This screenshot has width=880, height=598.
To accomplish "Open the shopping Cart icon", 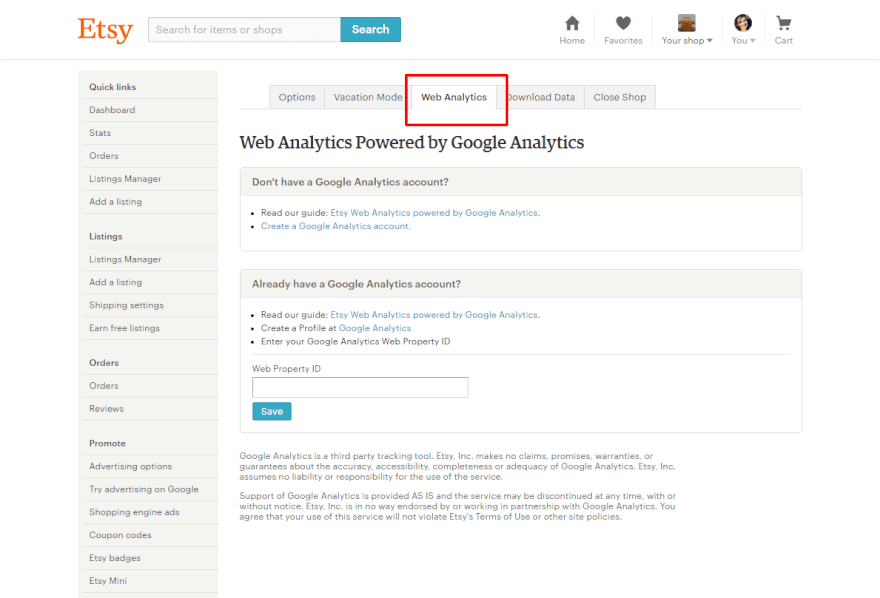I will tap(783, 24).
